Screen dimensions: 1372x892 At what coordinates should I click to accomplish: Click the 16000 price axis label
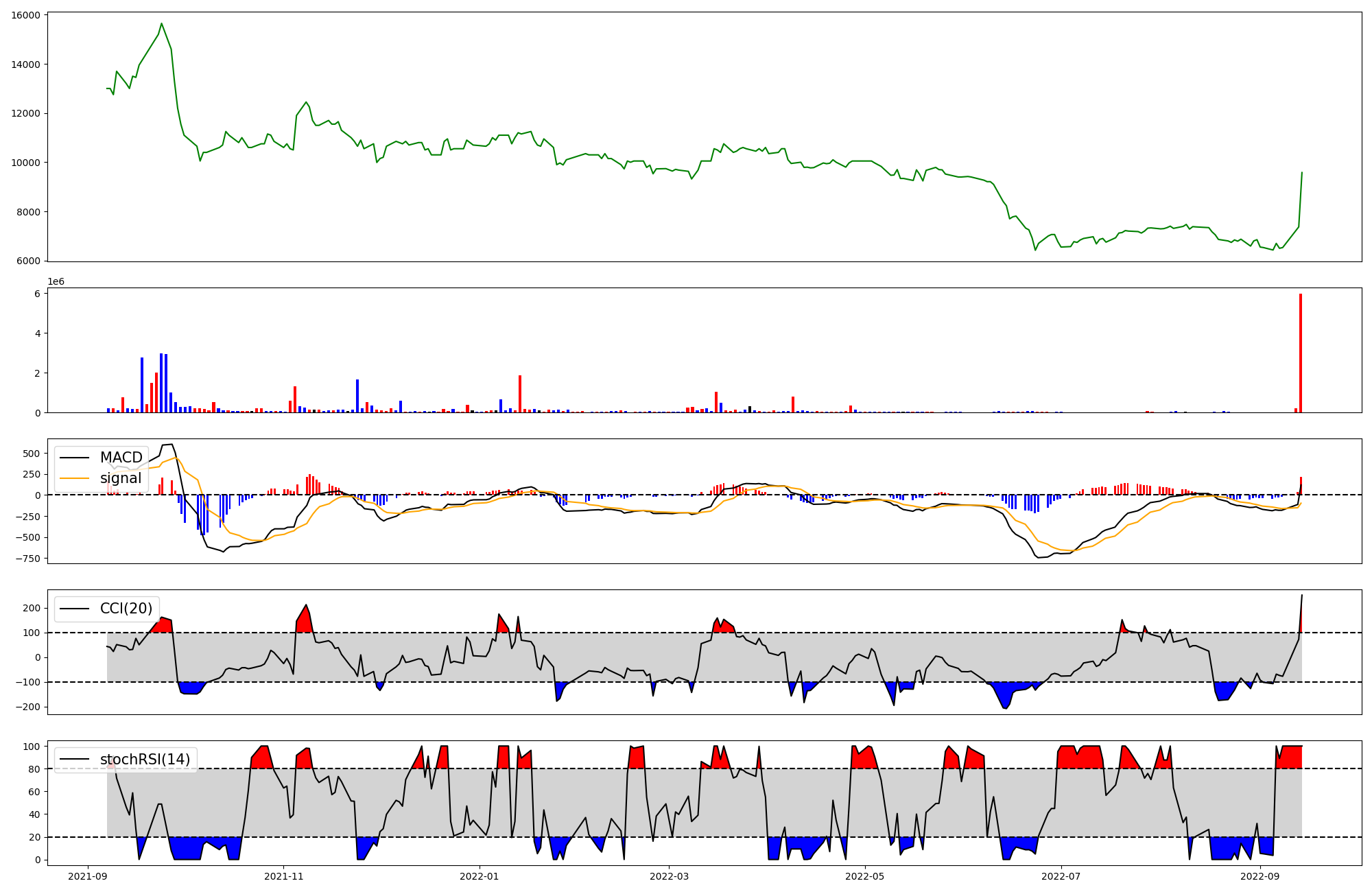pos(25,15)
